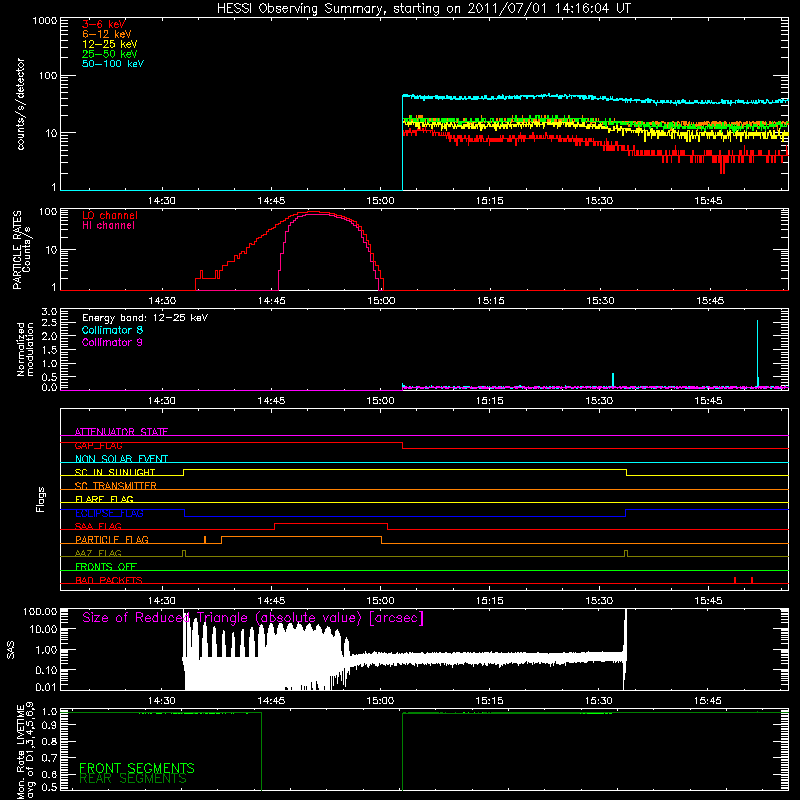The image size is (800, 800).
Task: Click the 15:45 time label under Flags panel
Action: tap(708, 601)
